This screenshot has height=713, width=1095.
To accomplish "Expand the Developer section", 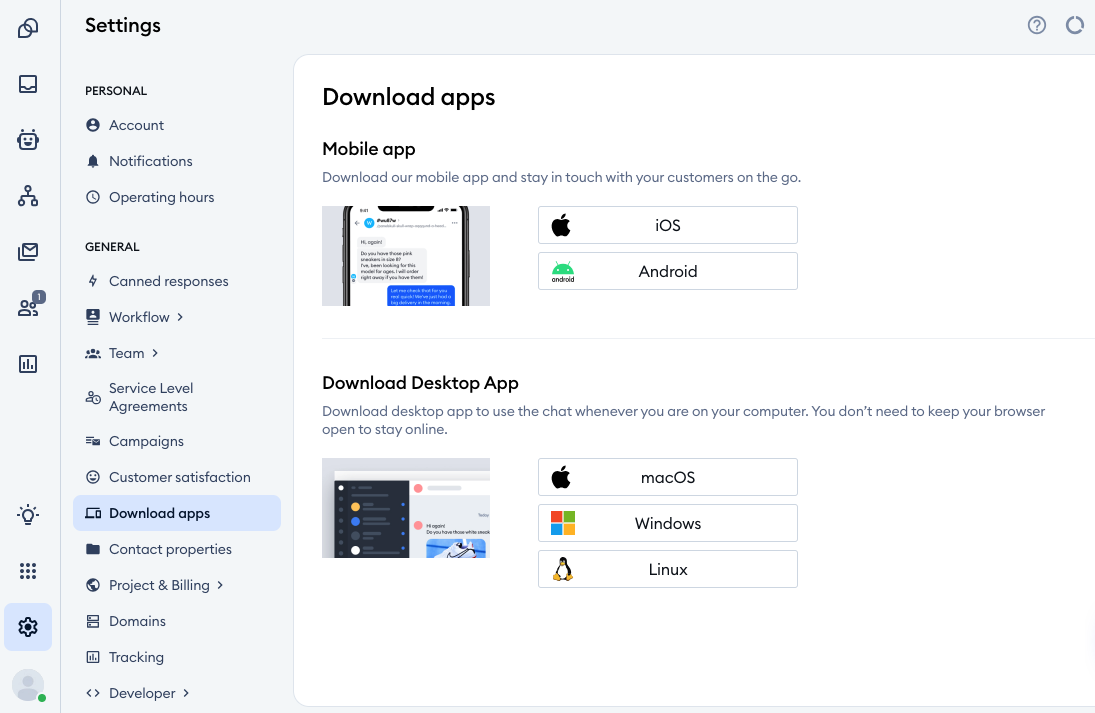I will pyautogui.click(x=144, y=693).
